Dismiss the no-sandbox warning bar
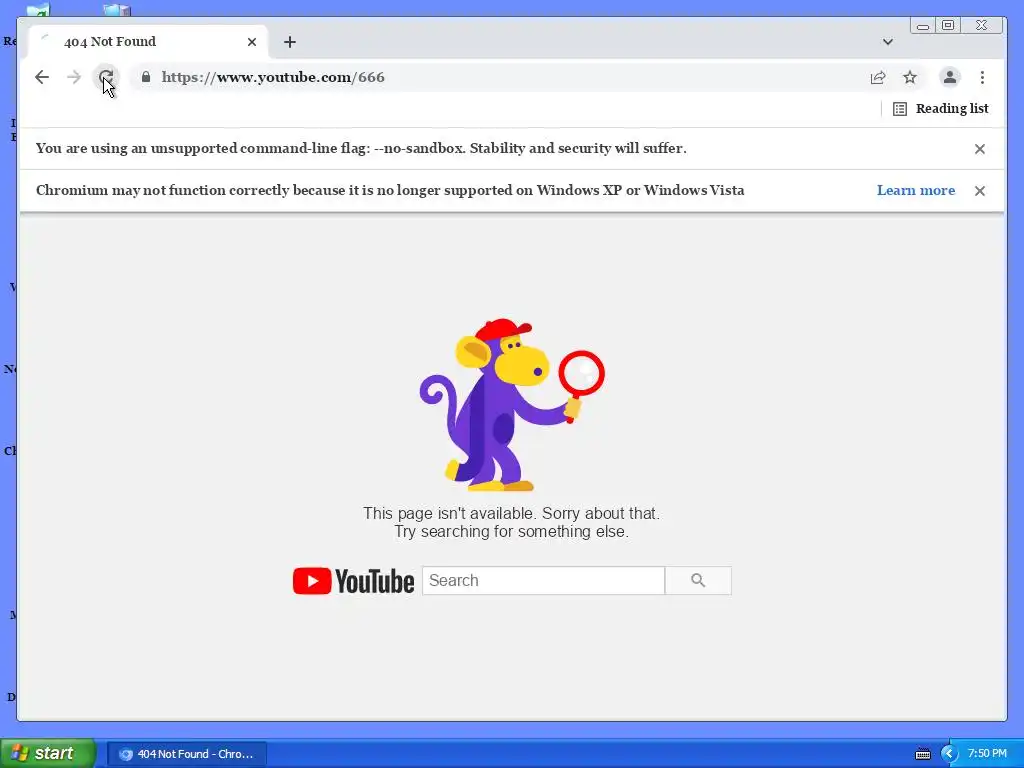 980,149
